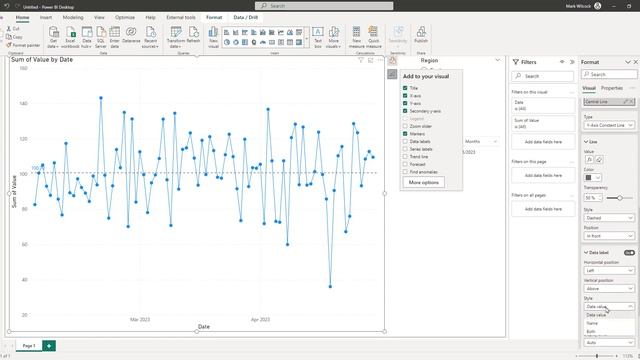Uncheck the Title checkbox

tap(405, 88)
